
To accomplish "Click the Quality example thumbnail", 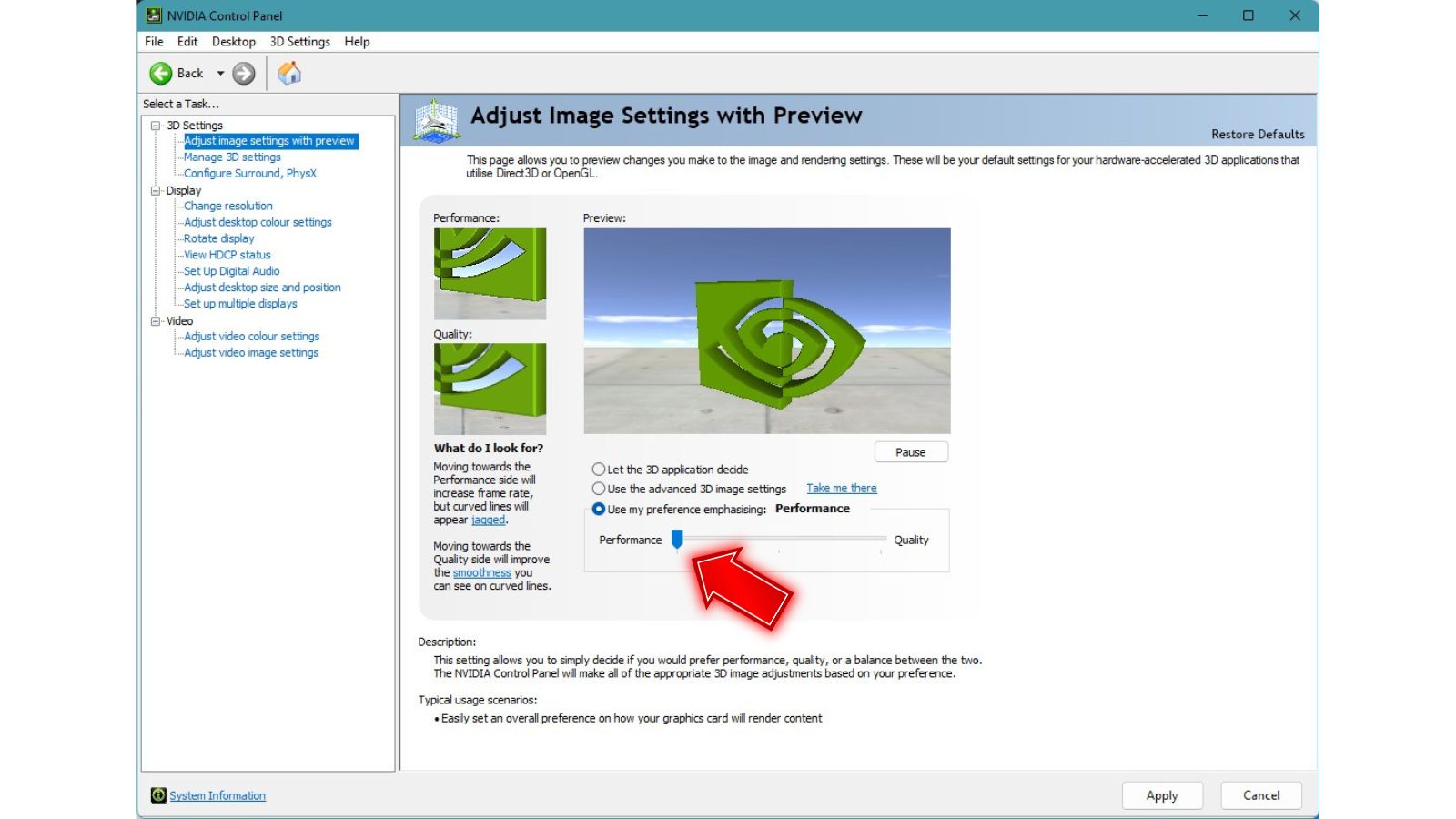I will [490, 389].
